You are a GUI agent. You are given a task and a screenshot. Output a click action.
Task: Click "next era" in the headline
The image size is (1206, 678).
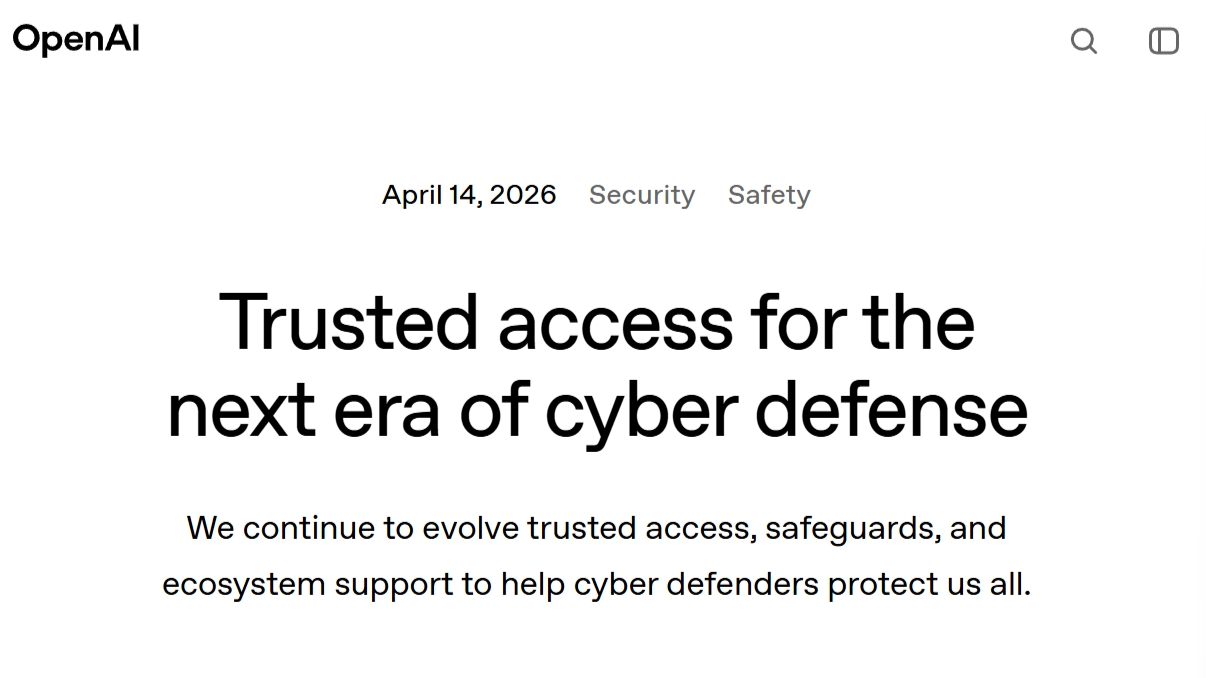point(303,410)
